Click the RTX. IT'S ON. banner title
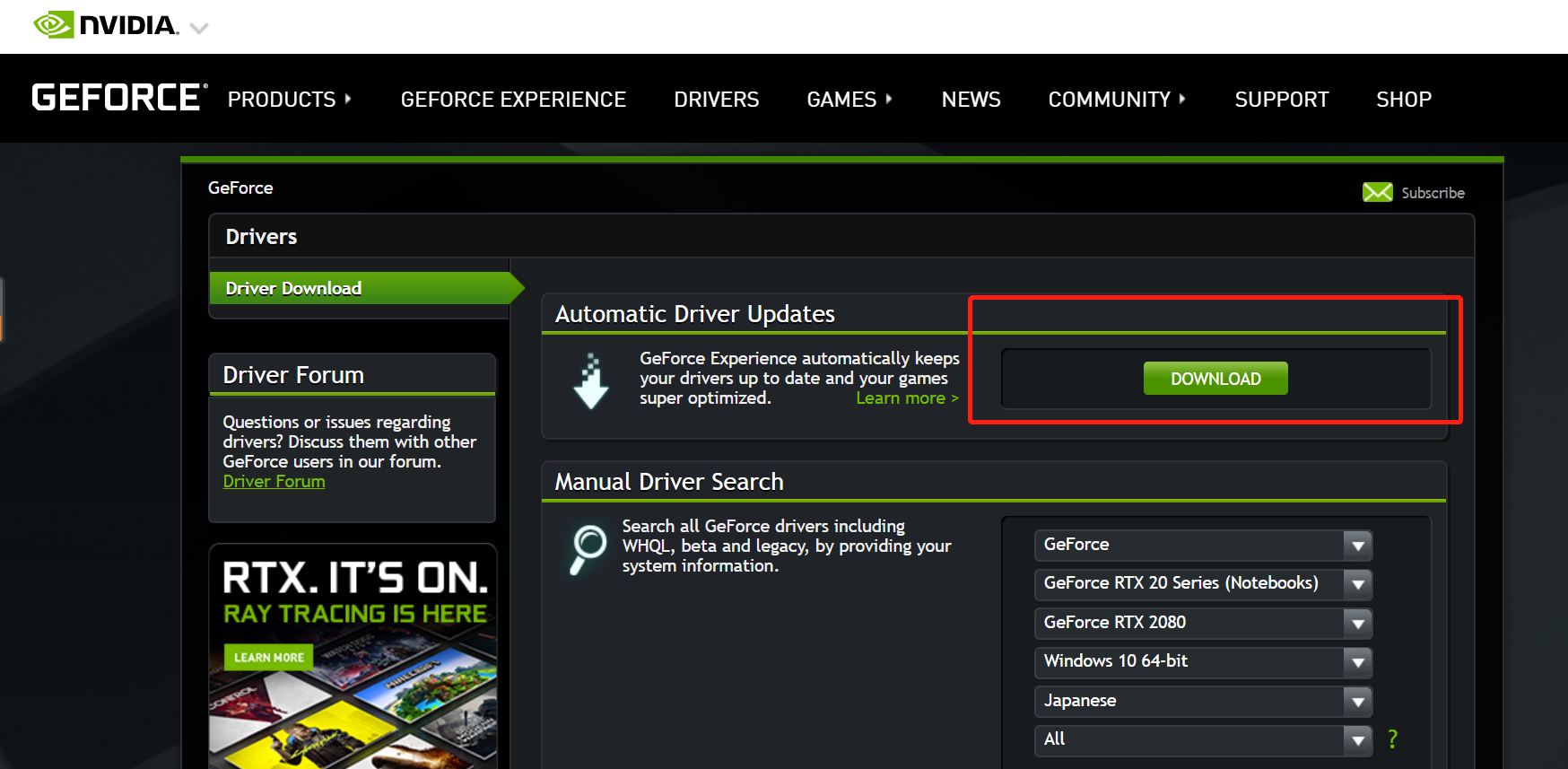The height and width of the screenshot is (769, 1568). click(x=355, y=578)
